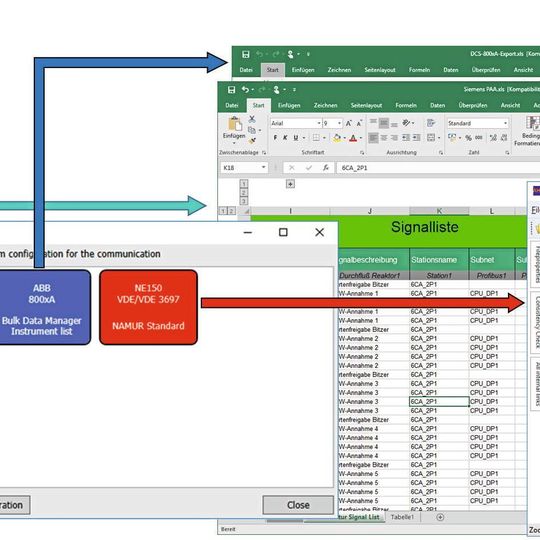
Task: Activate the format painter brush
Action: 252,141
